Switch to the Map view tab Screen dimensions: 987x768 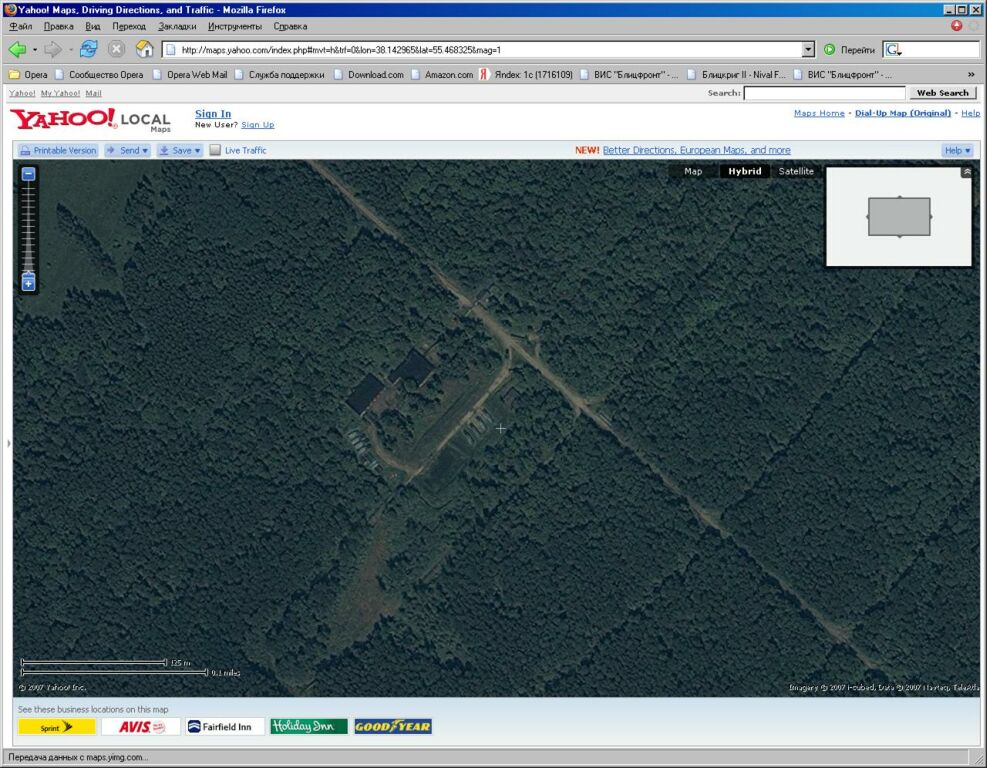pos(693,171)
